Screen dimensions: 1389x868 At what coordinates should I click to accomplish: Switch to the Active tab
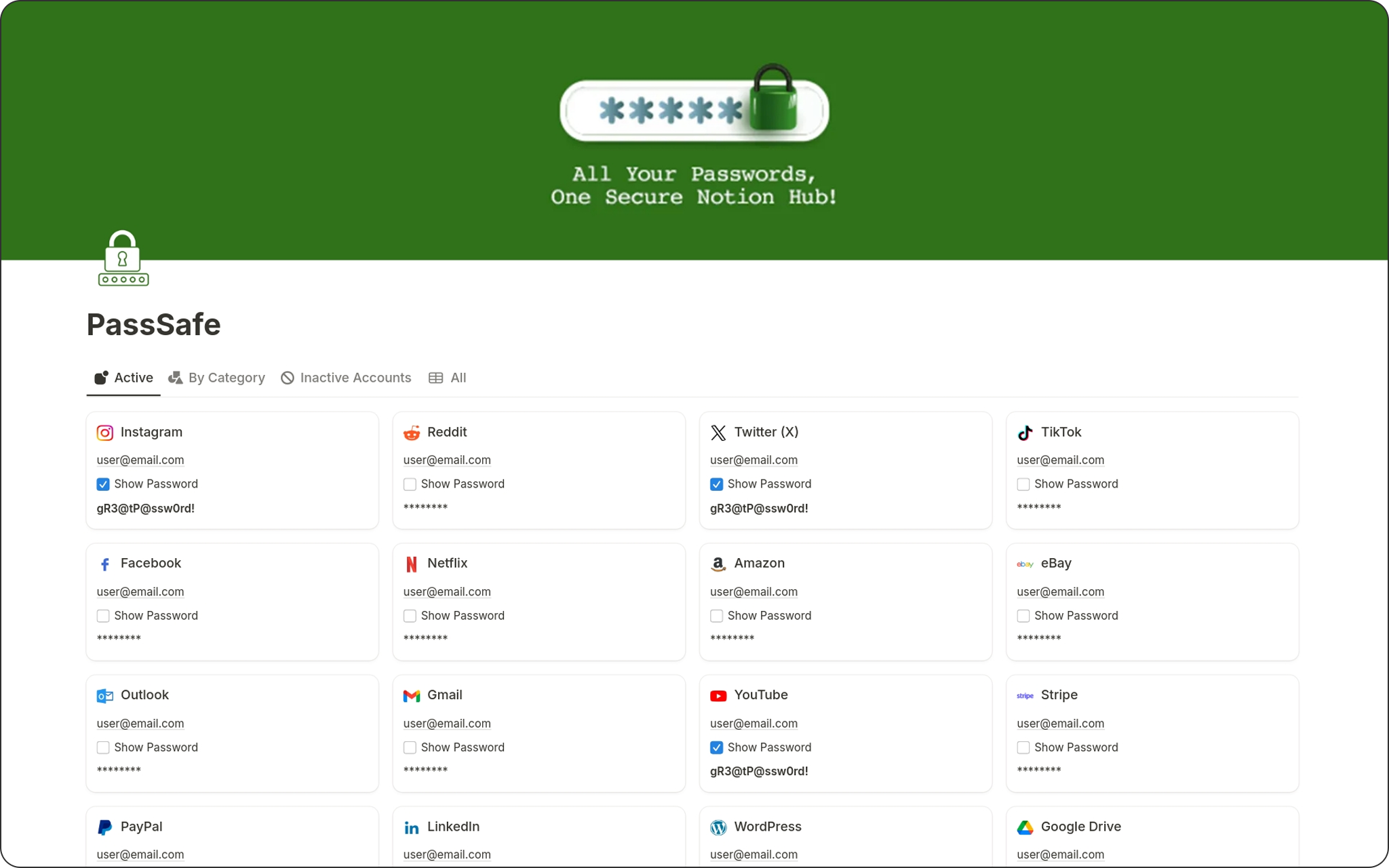click(123, 378)
